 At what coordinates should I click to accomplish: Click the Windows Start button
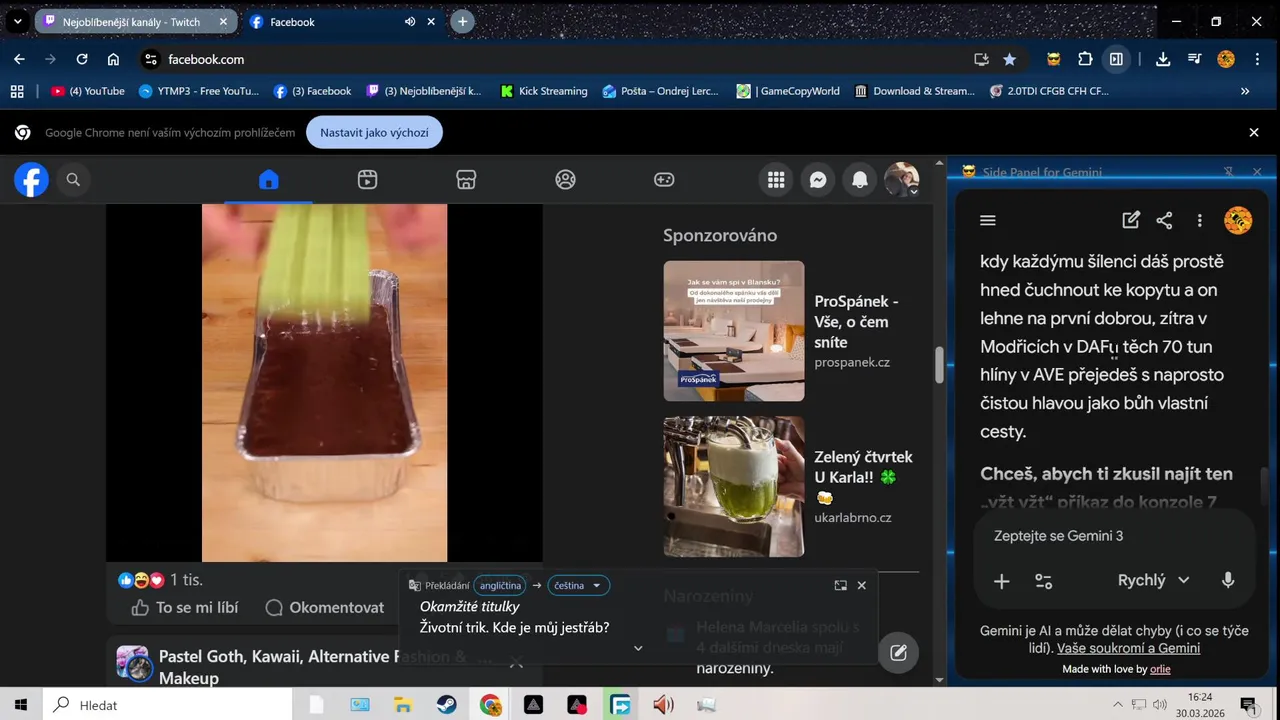tap(20, 705)
